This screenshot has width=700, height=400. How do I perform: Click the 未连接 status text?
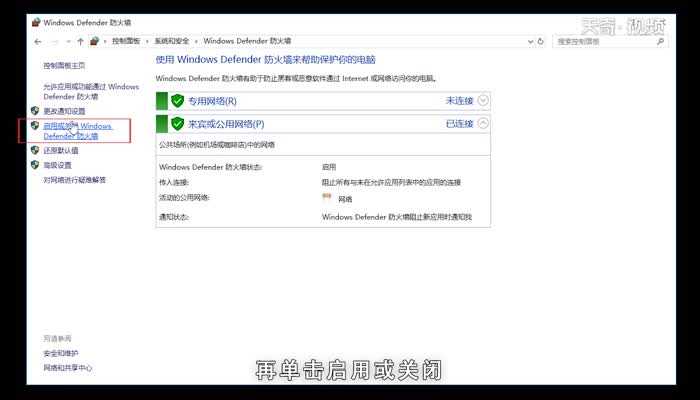(459, 101)
